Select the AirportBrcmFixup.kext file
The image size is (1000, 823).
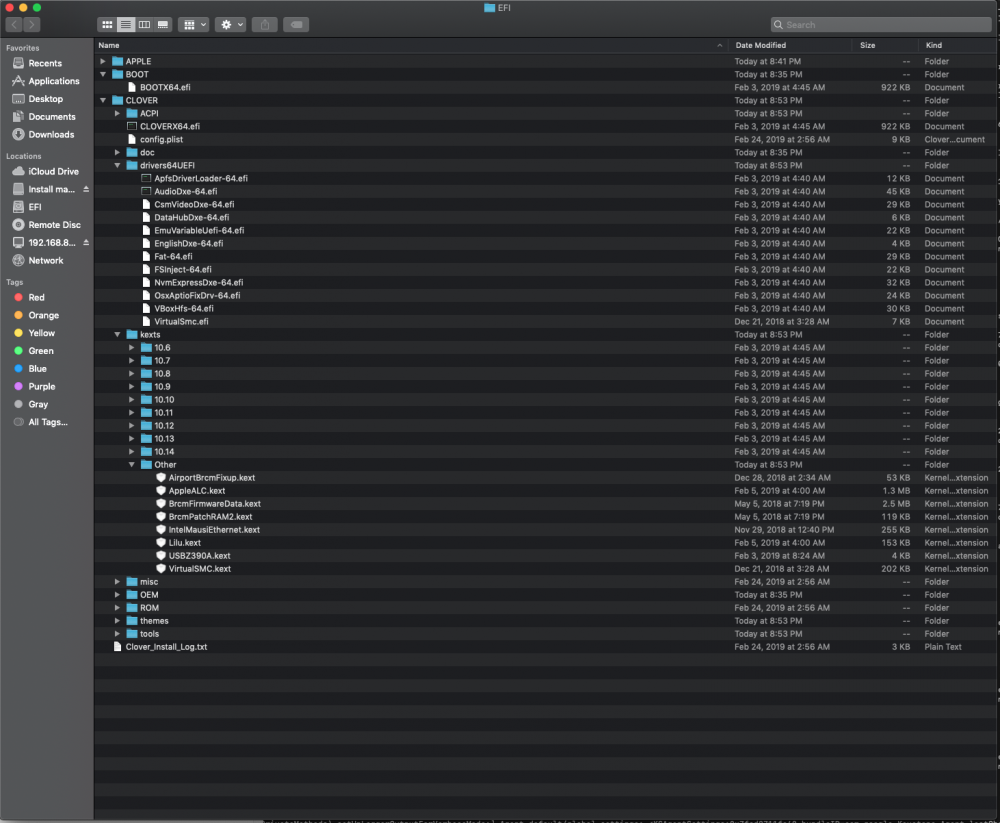212,478
